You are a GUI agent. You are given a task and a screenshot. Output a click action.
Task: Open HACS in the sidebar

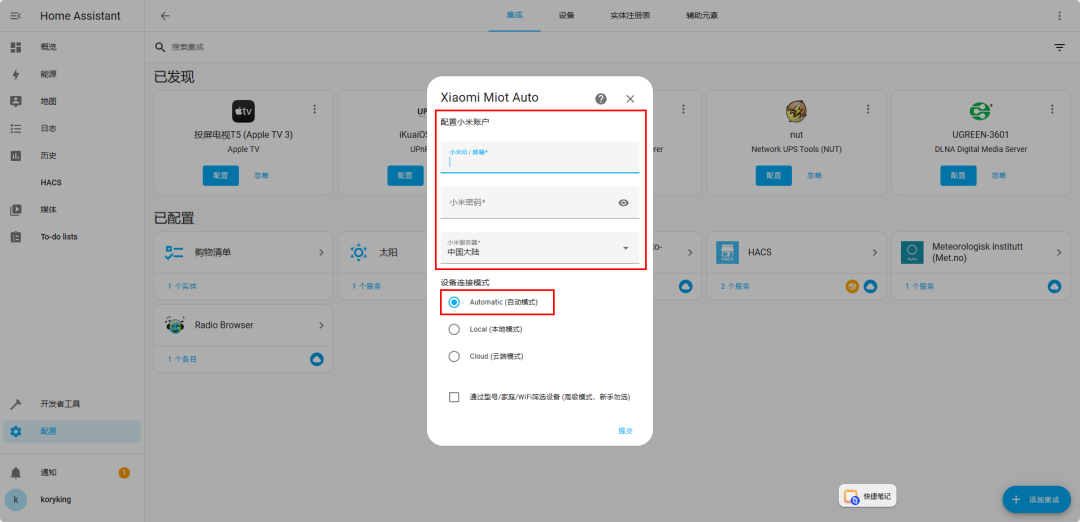(x=72, y=182)
